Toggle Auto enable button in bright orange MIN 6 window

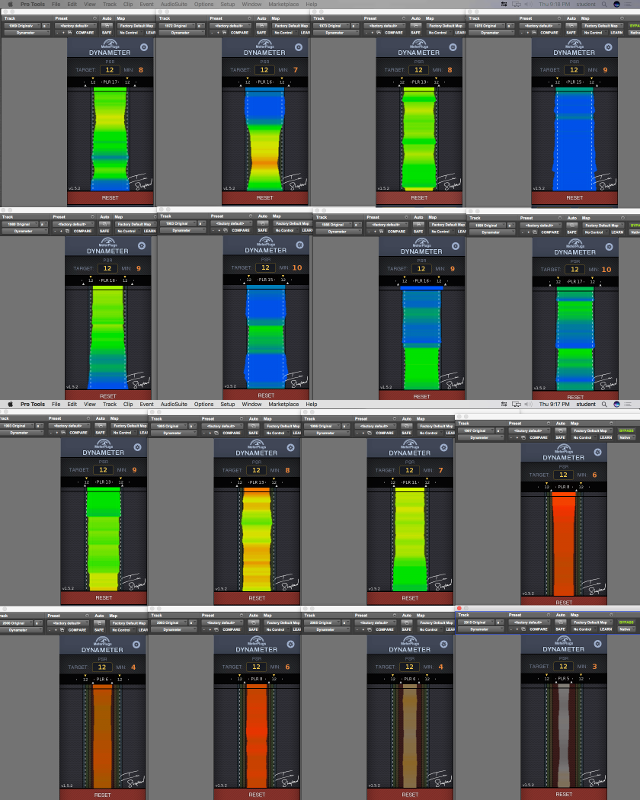(560, 431)
